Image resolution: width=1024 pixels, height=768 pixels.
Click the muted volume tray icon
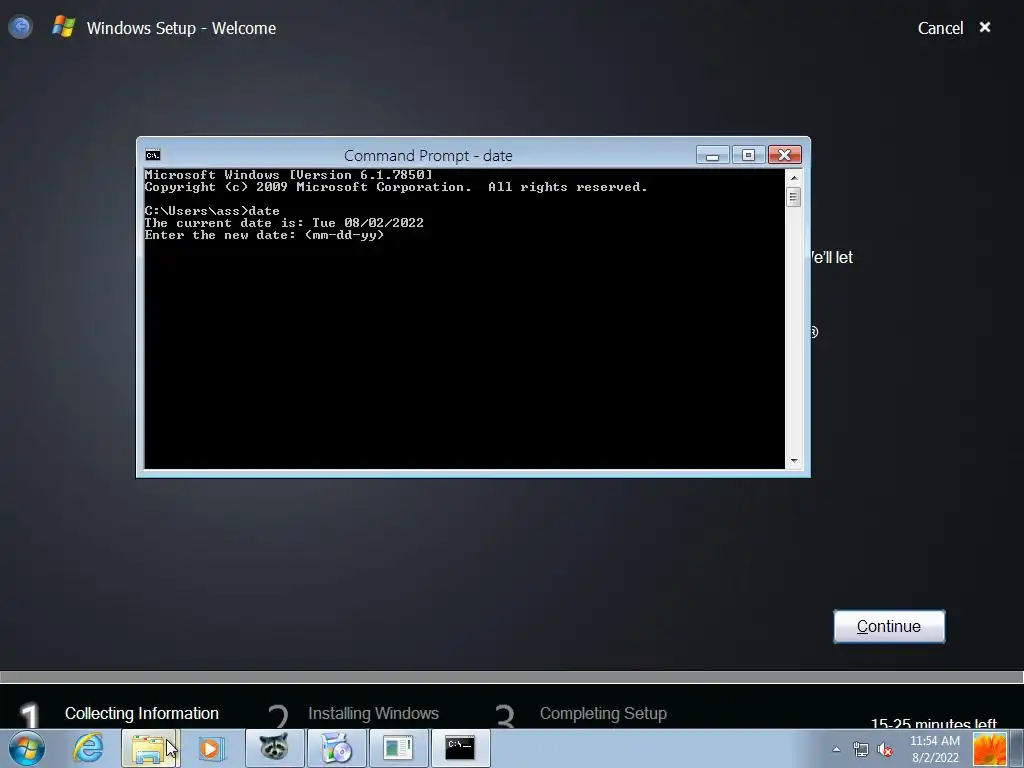tap(885, 750)
